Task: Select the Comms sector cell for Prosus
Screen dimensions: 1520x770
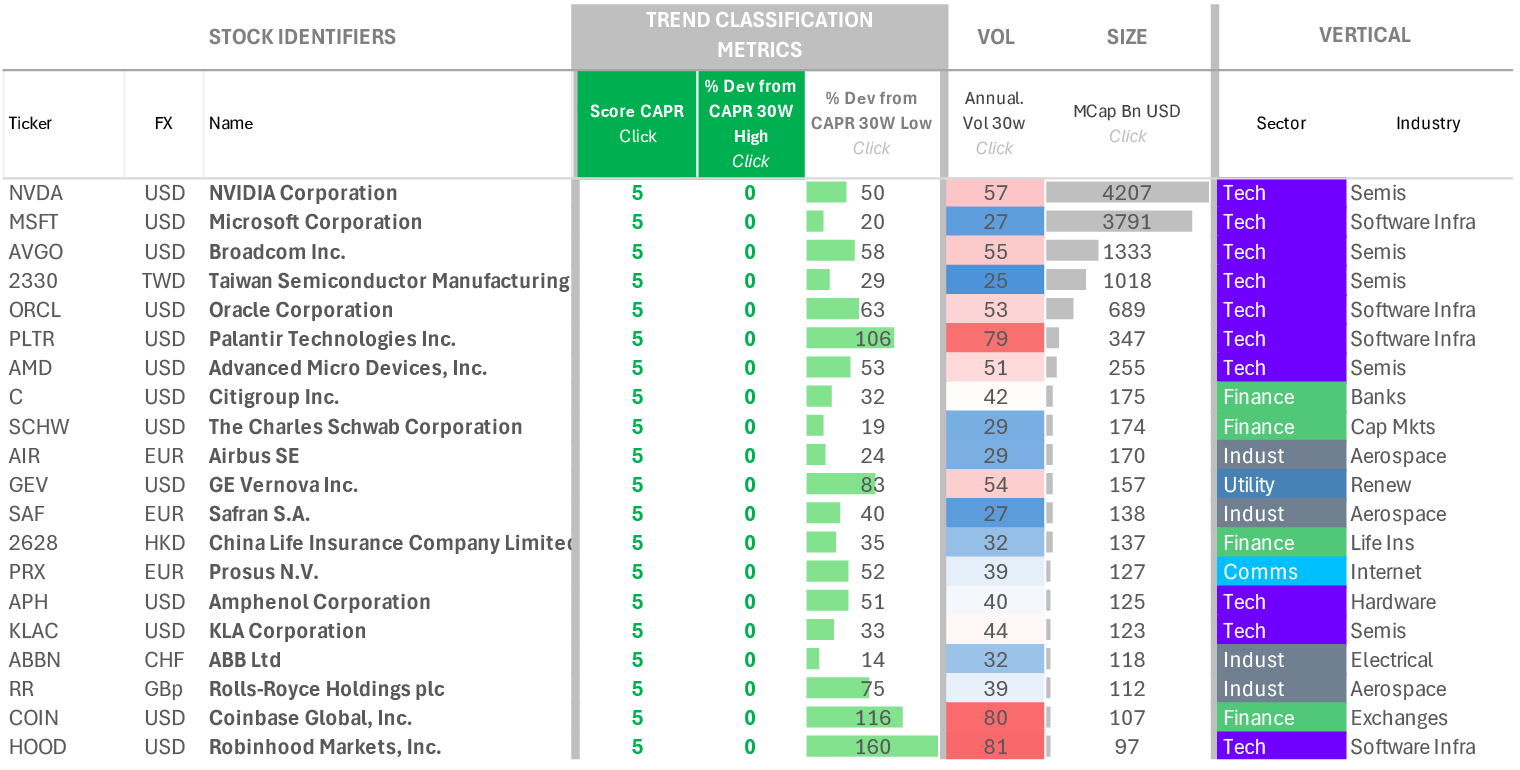Action: pos(1282,572)
